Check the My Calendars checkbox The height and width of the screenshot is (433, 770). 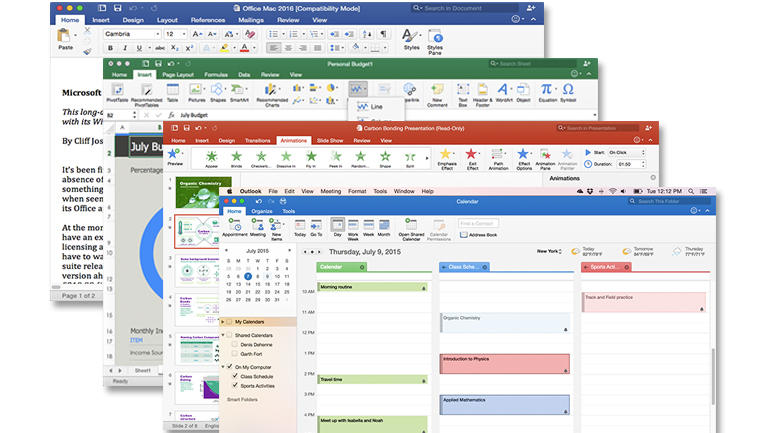(x=229, y=322)
